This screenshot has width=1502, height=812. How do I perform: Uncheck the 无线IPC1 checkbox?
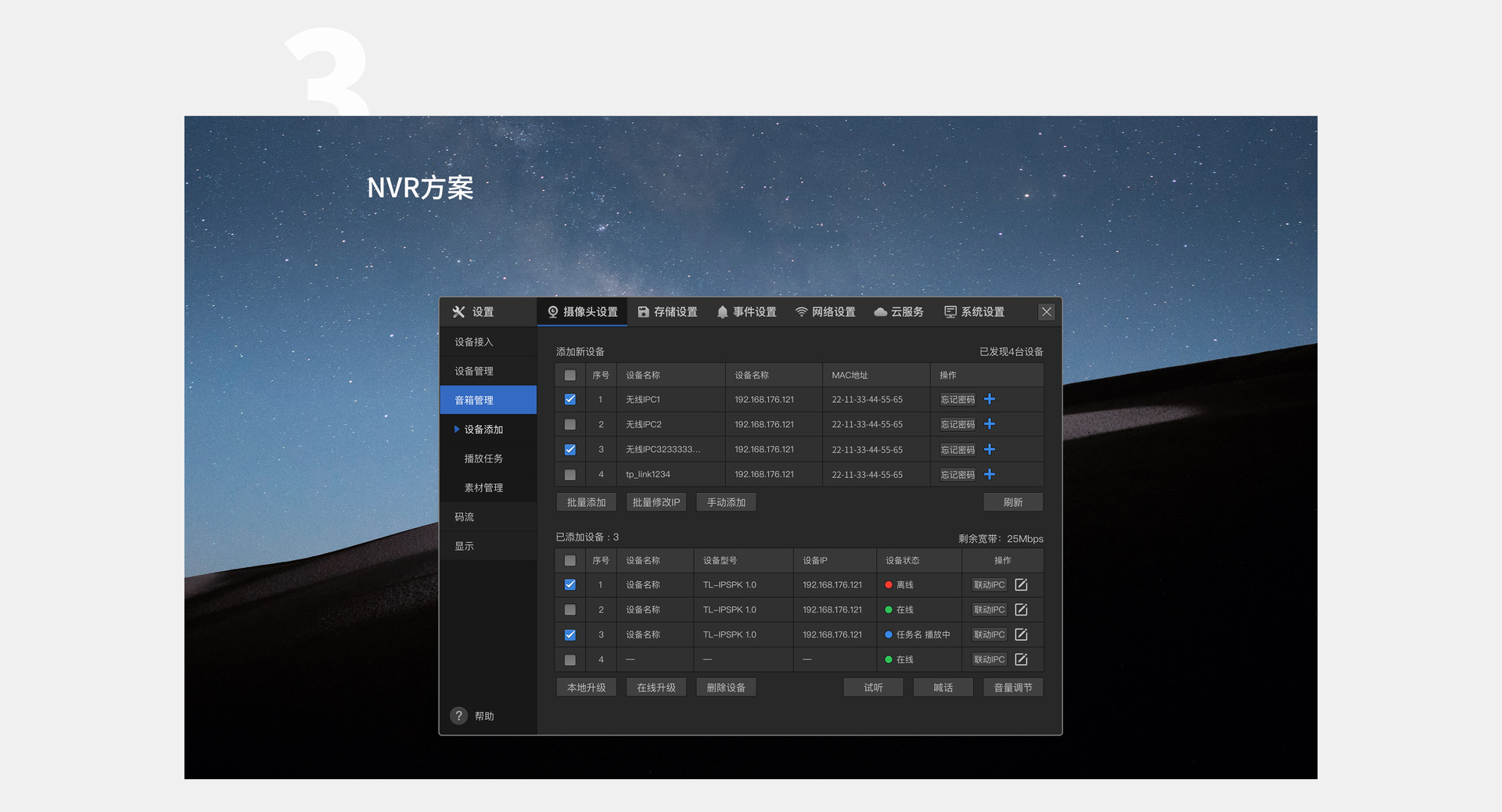click(570, 400)
